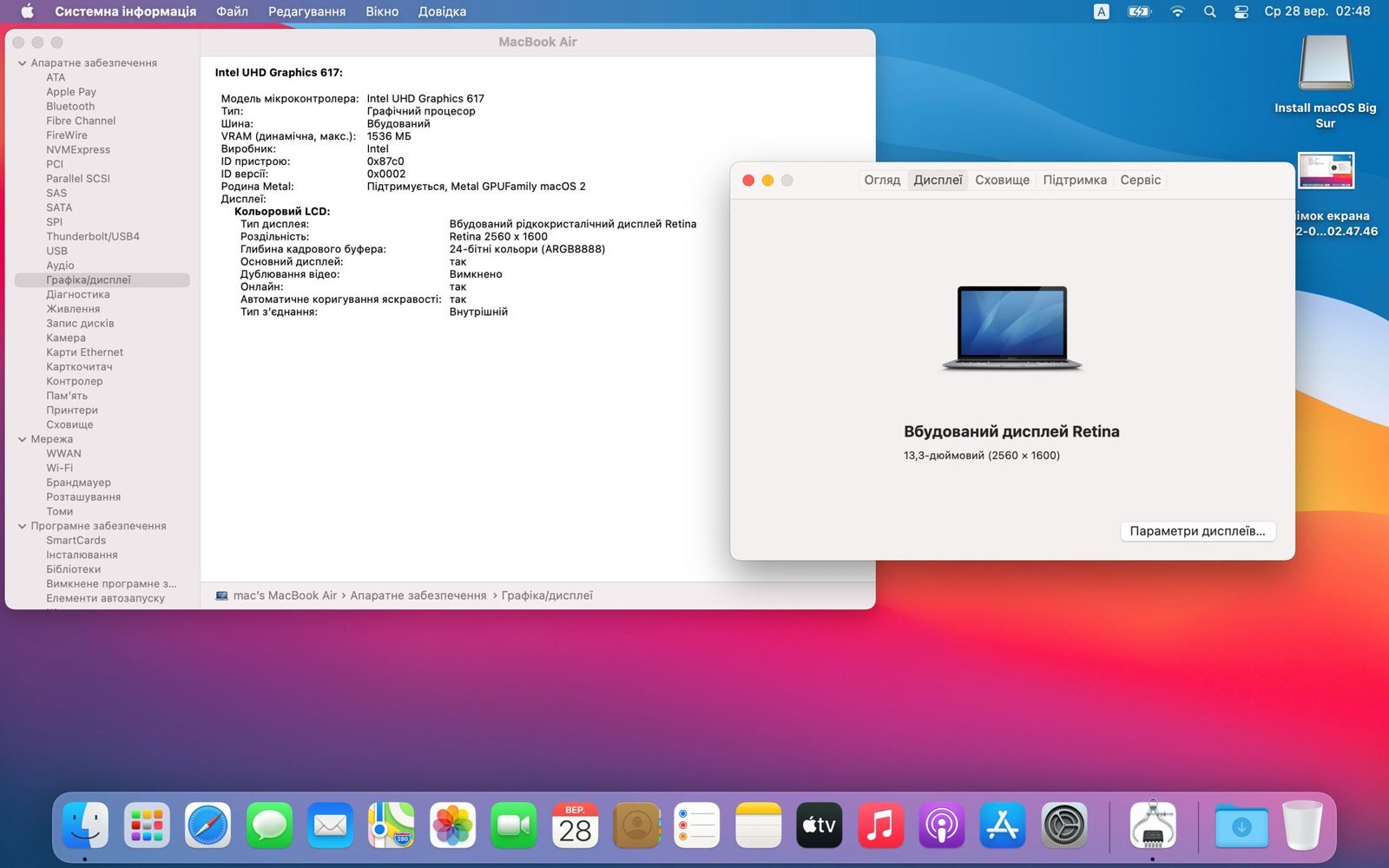Switch to the Підтримка tab

pyautogui.click(x=1075, y=180)
